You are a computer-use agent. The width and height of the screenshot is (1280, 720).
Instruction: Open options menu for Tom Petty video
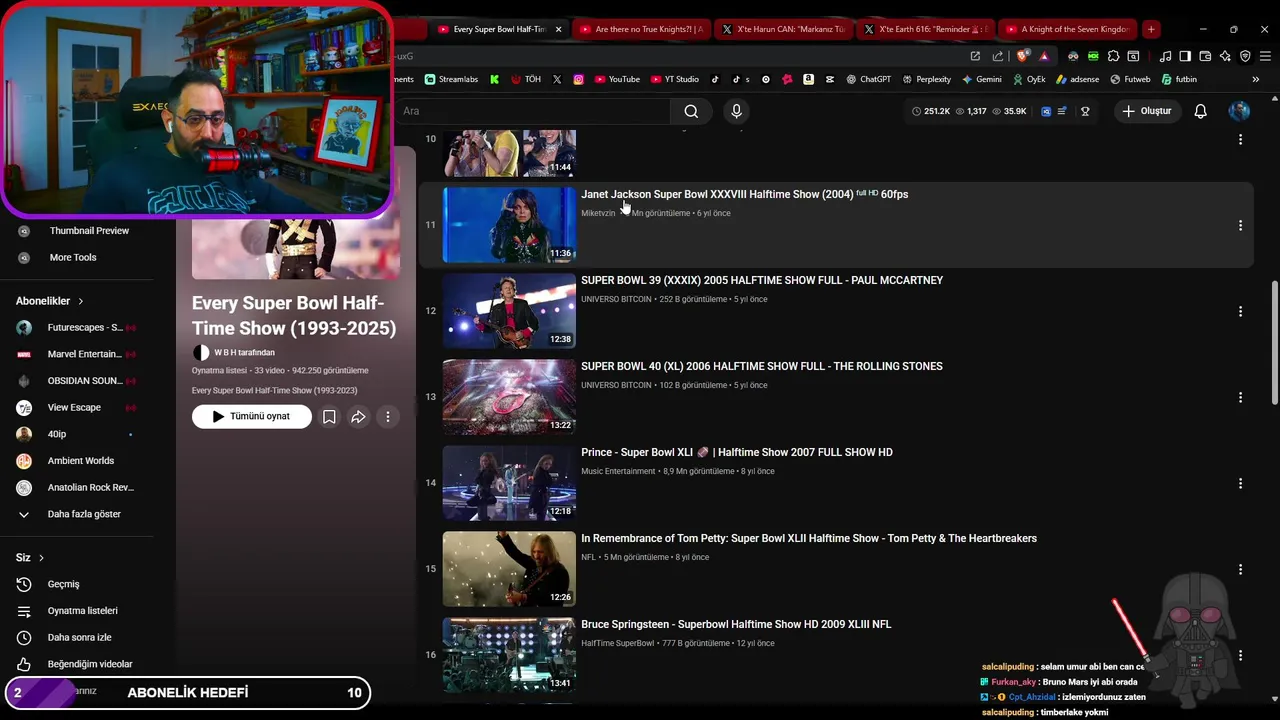tap(1240, 569)
